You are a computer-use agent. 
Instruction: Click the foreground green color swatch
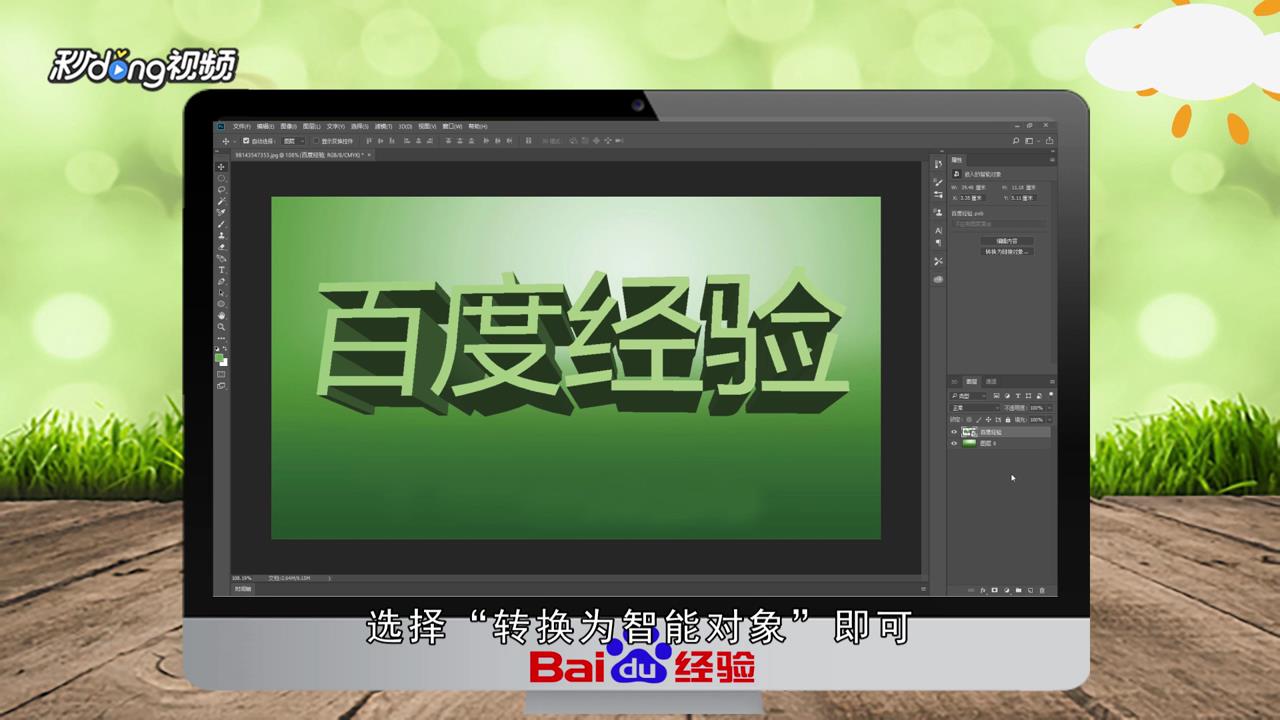[x=218, y=357]
